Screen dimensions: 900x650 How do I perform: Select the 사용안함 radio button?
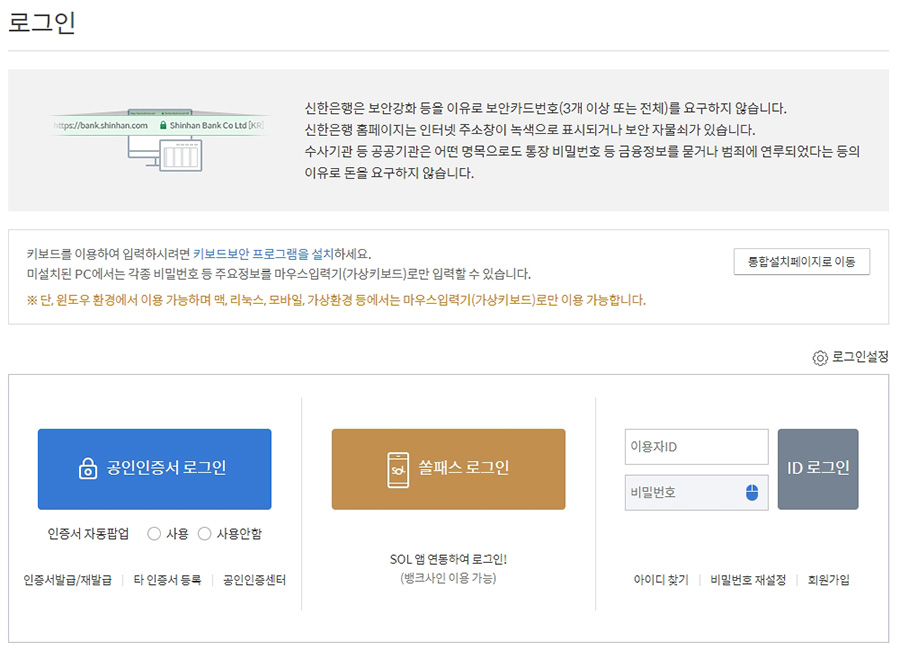204,534
